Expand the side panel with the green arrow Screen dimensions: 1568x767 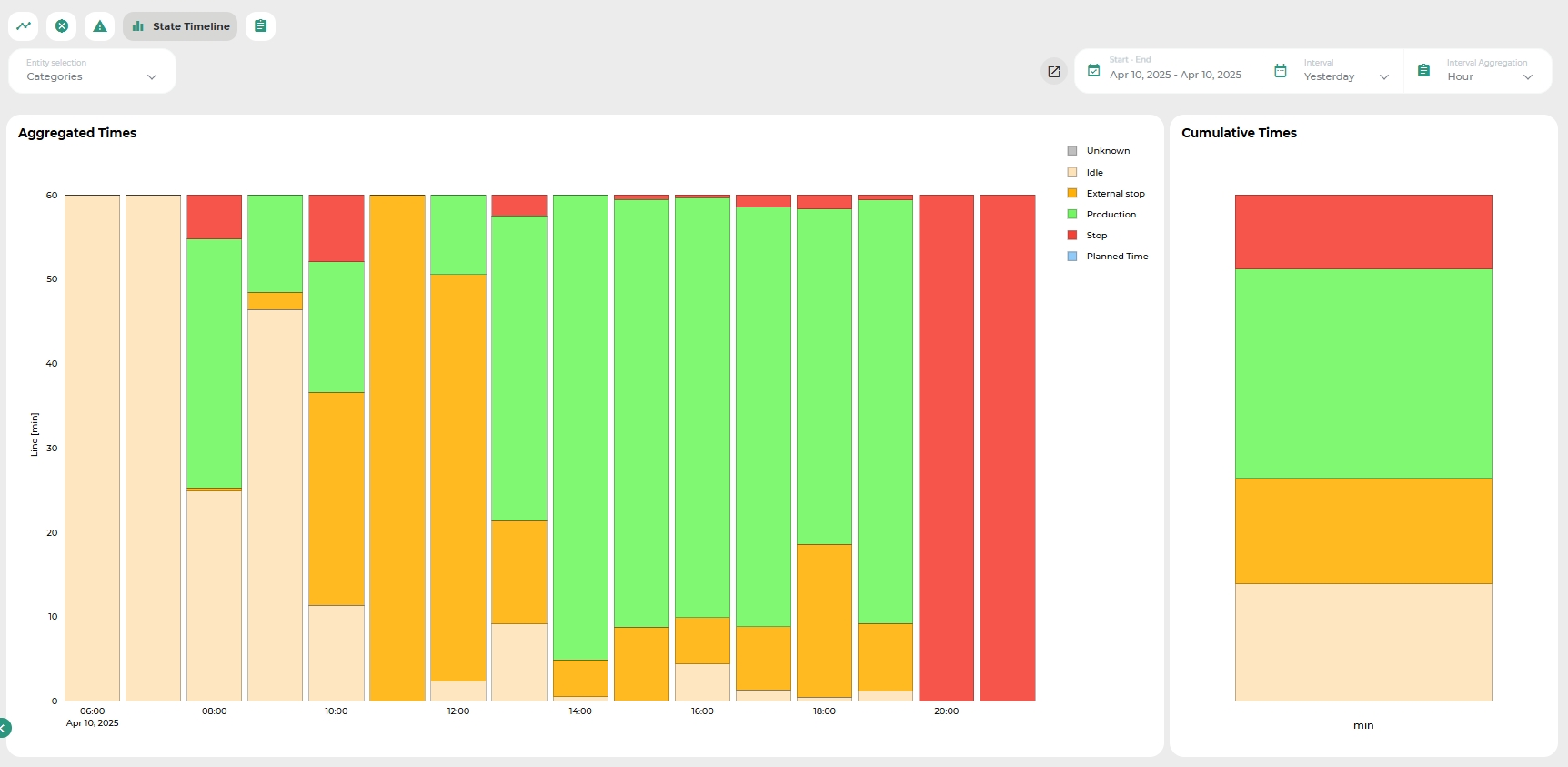click(4, 728)
